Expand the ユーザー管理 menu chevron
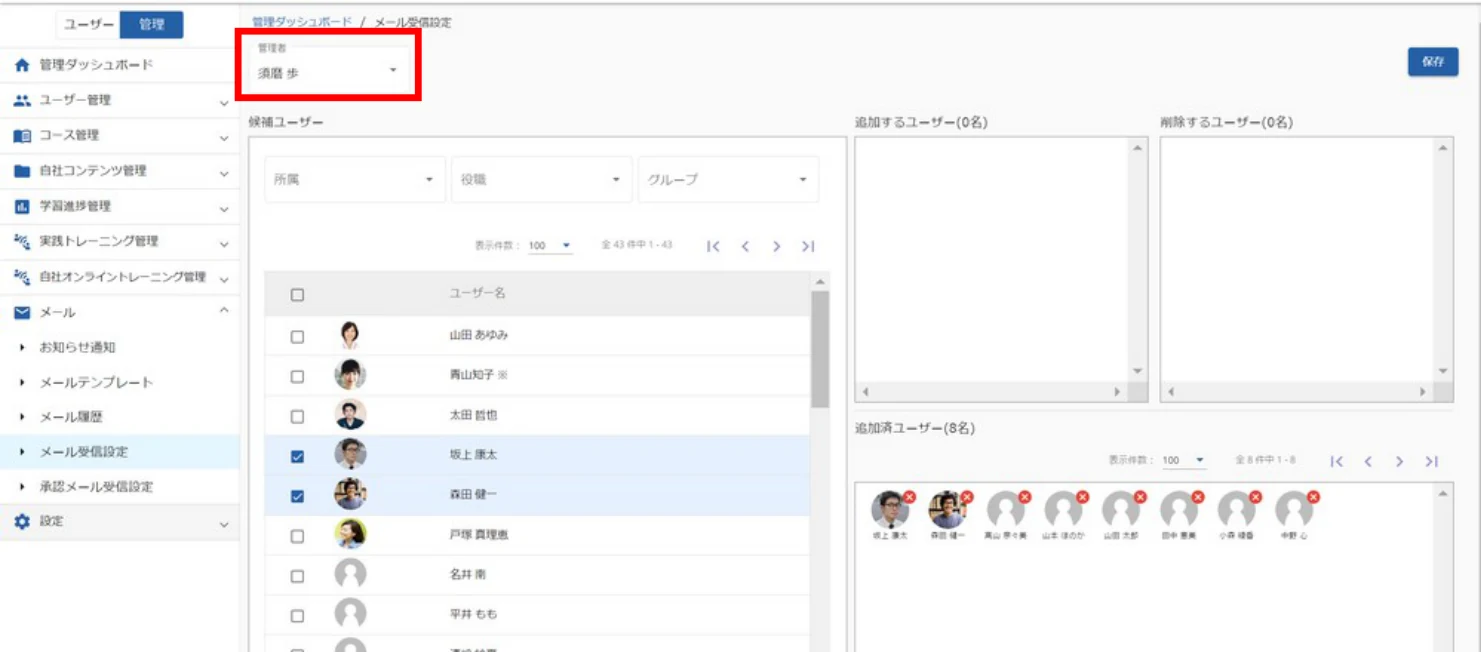This screenshot has width=1481, height=652. click(224, 102)
